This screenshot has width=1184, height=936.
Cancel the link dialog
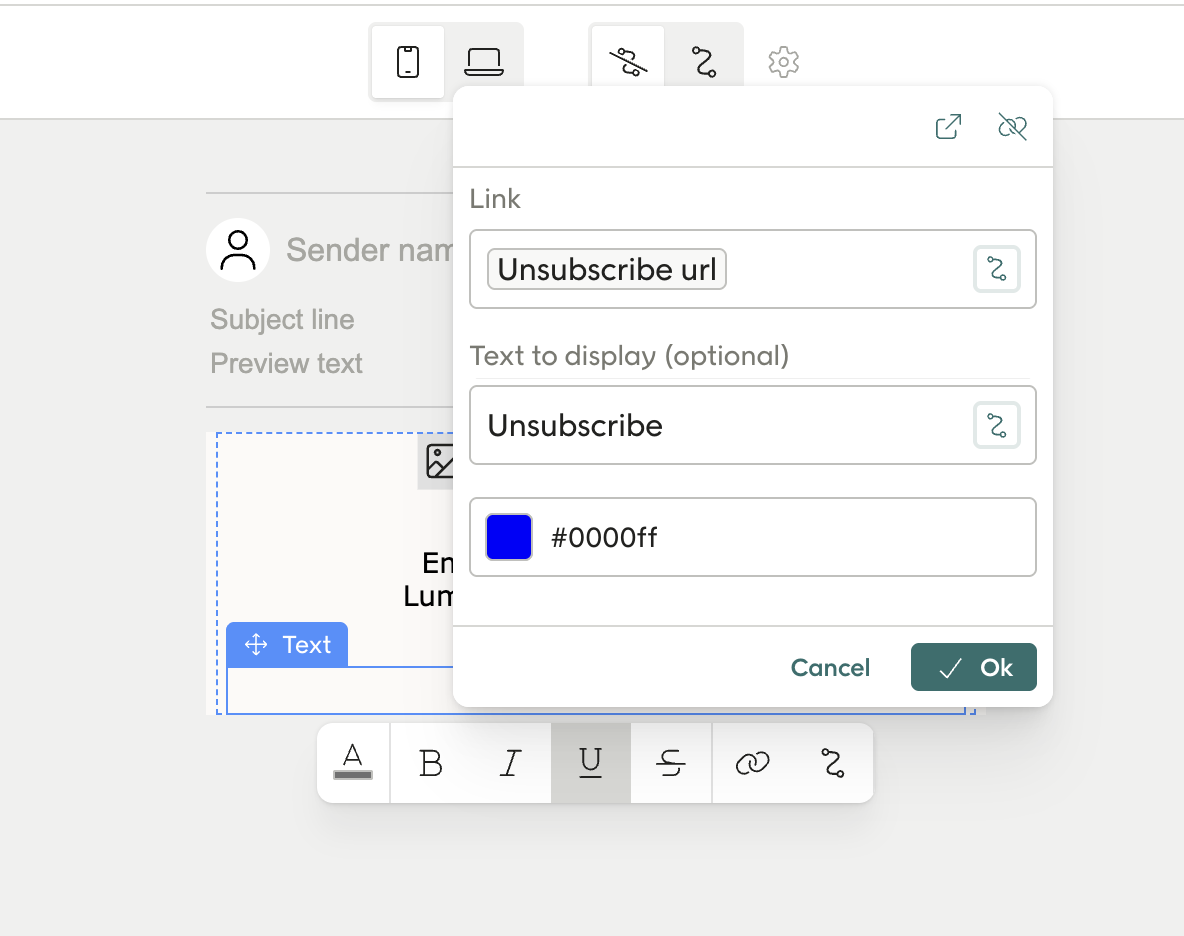pyautogui.click(x=830, y=667)
